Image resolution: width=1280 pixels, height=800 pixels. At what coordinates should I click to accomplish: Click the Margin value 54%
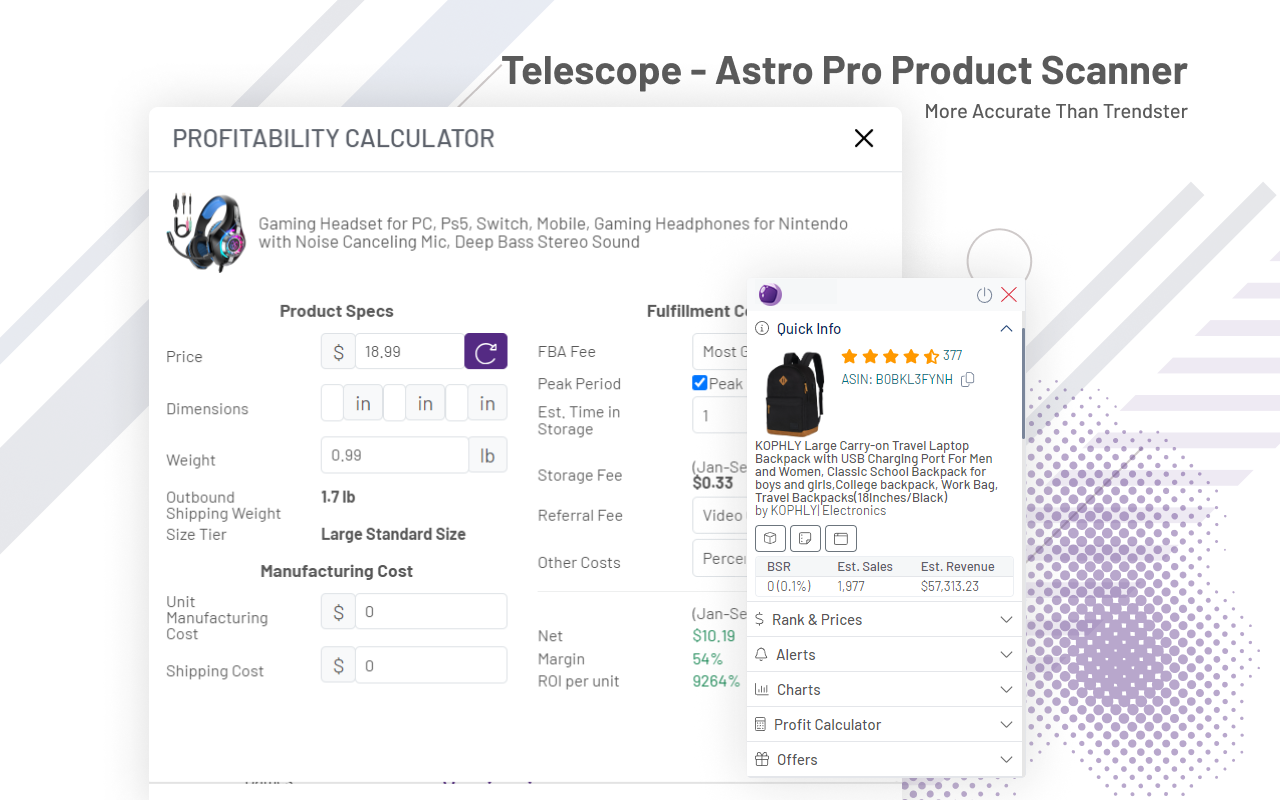pos(707,659)
